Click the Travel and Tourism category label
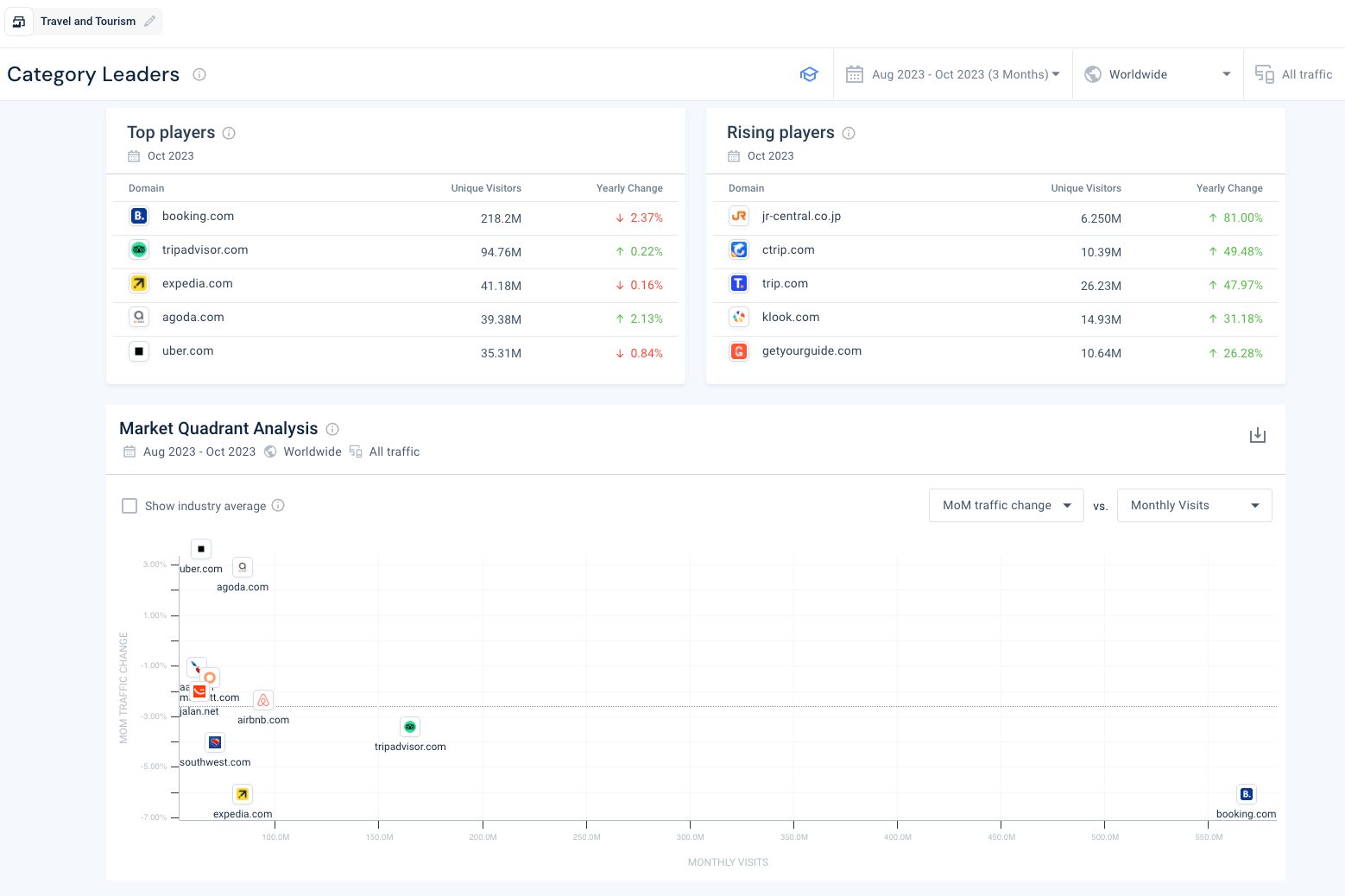This screenshot has height=896, width=1345. 88,22
